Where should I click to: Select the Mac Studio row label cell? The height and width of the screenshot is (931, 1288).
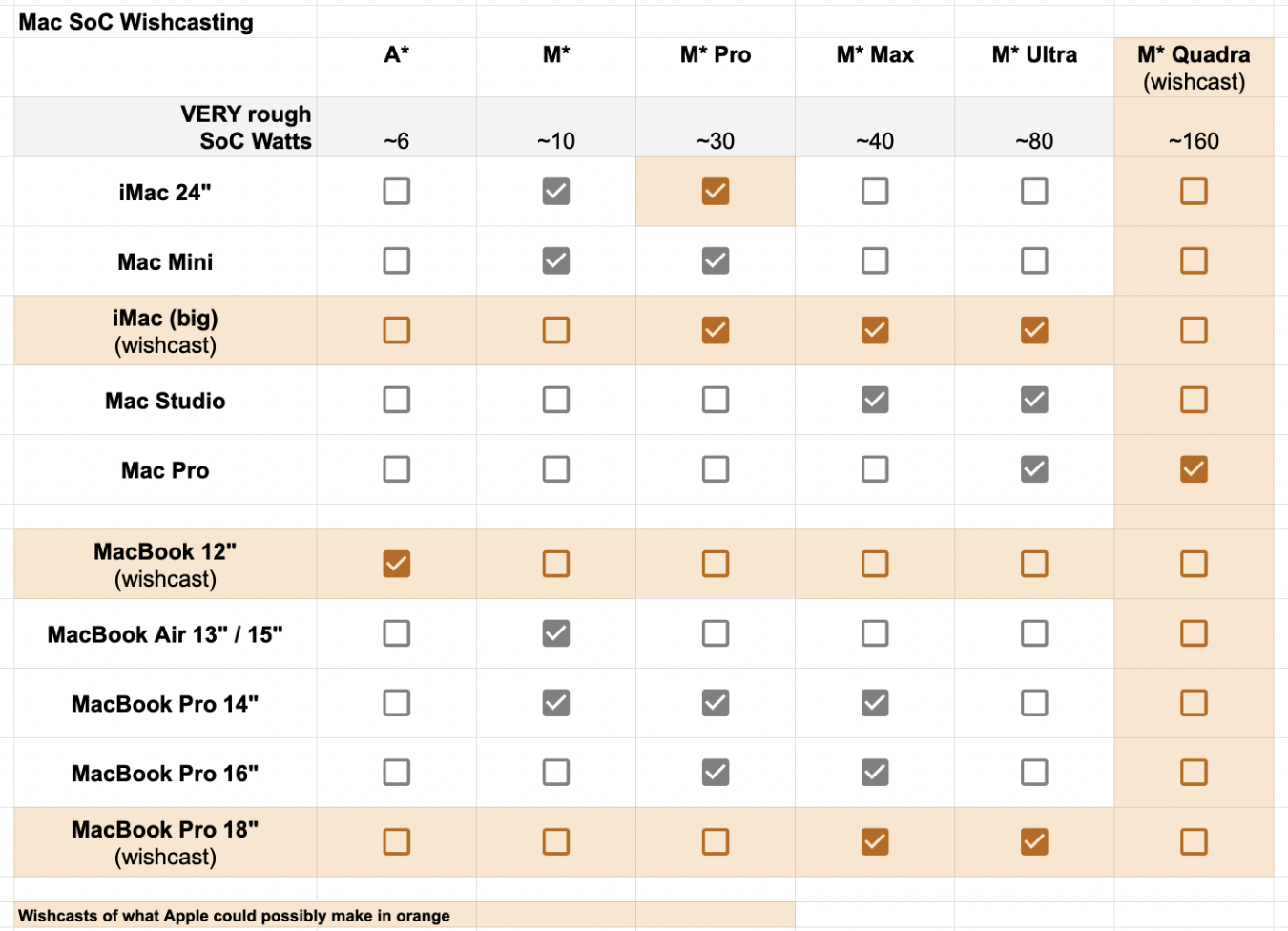point(165,401)
